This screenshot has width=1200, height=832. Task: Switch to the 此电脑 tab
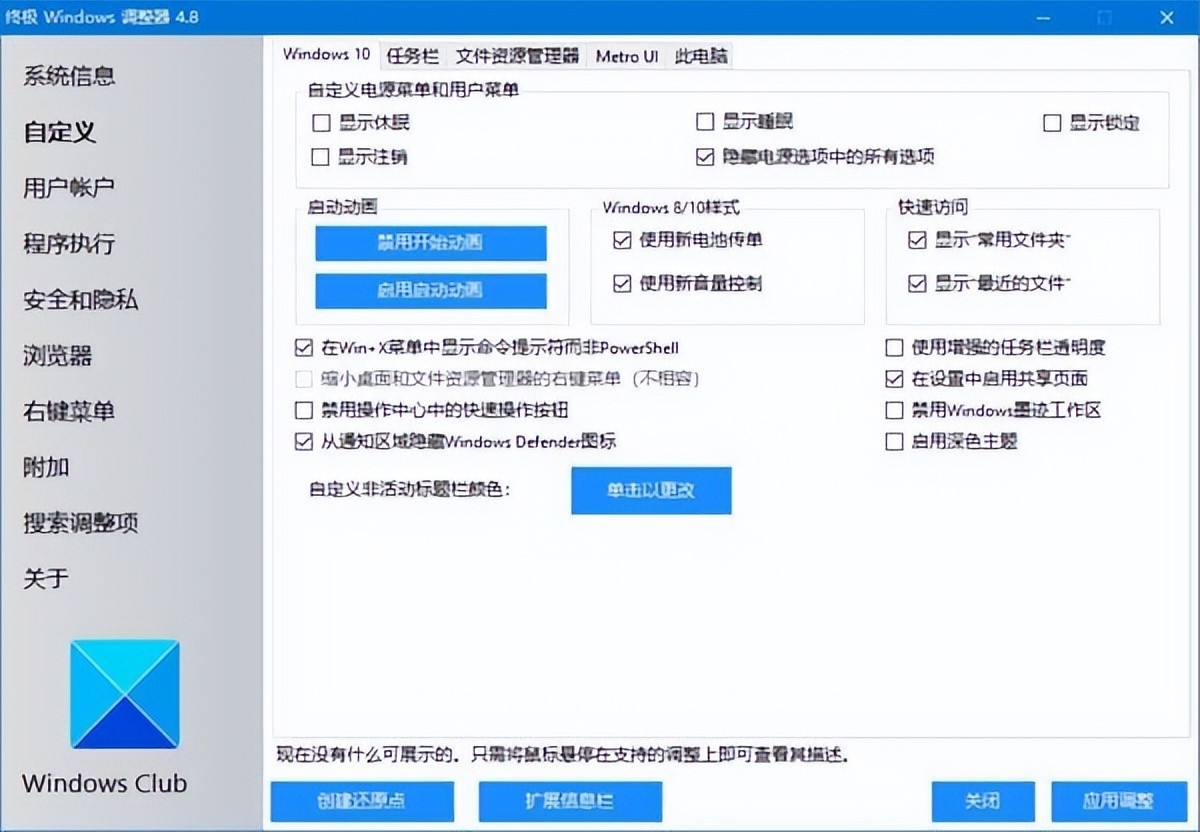click(701, 56)
